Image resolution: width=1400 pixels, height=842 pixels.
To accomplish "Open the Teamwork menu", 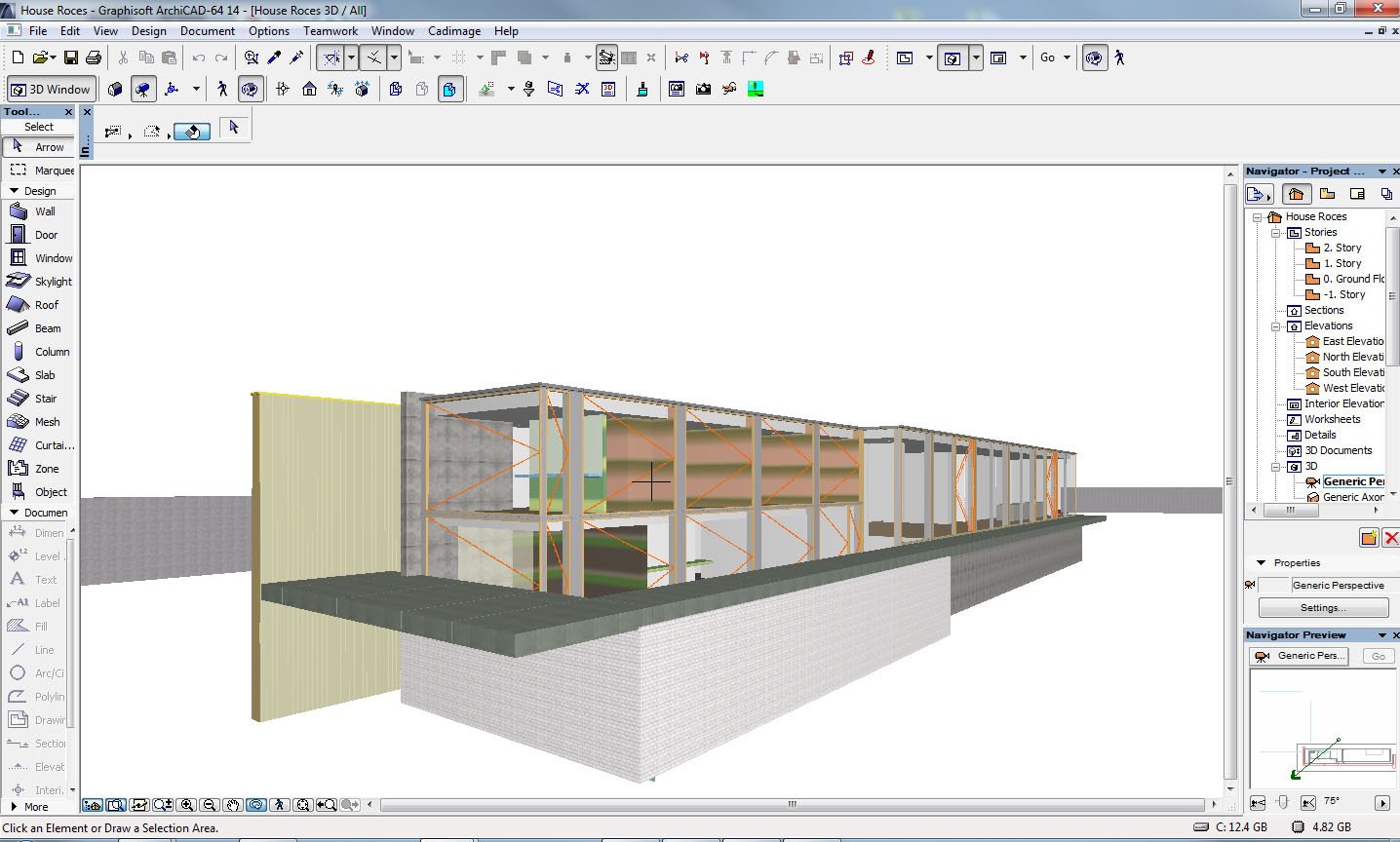I will coord(331,31).
